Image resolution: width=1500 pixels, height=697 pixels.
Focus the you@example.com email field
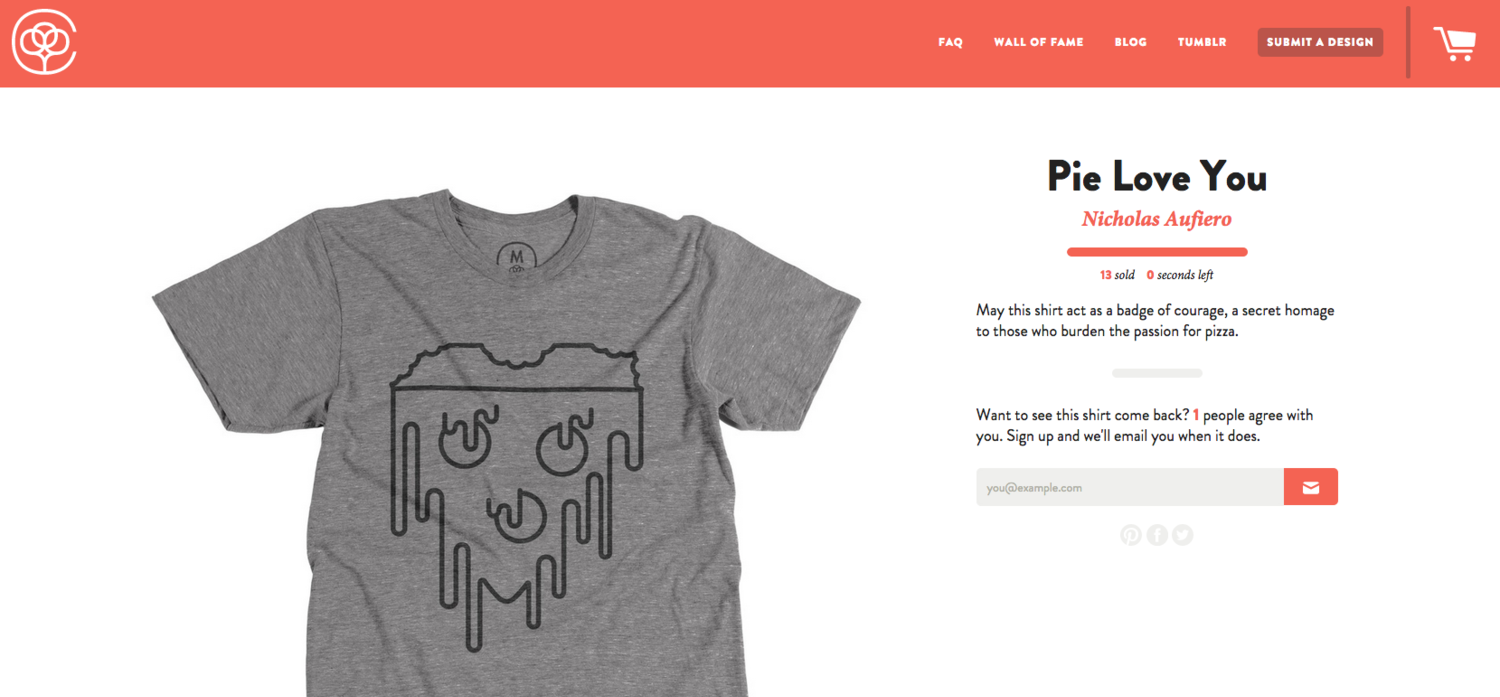1130,487
